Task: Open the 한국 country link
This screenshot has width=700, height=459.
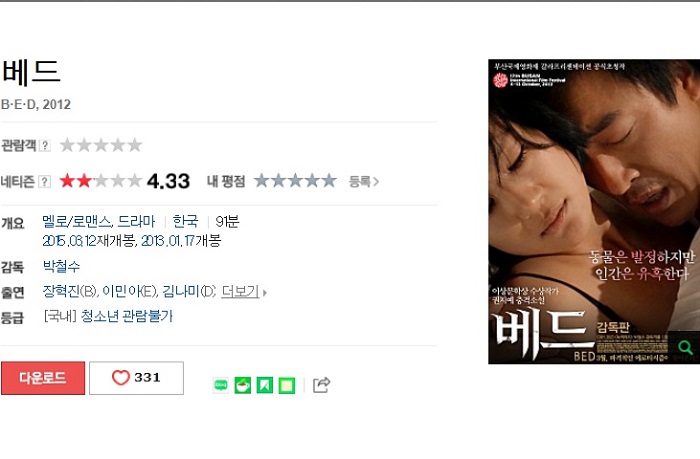Action: tap(185, 221)
